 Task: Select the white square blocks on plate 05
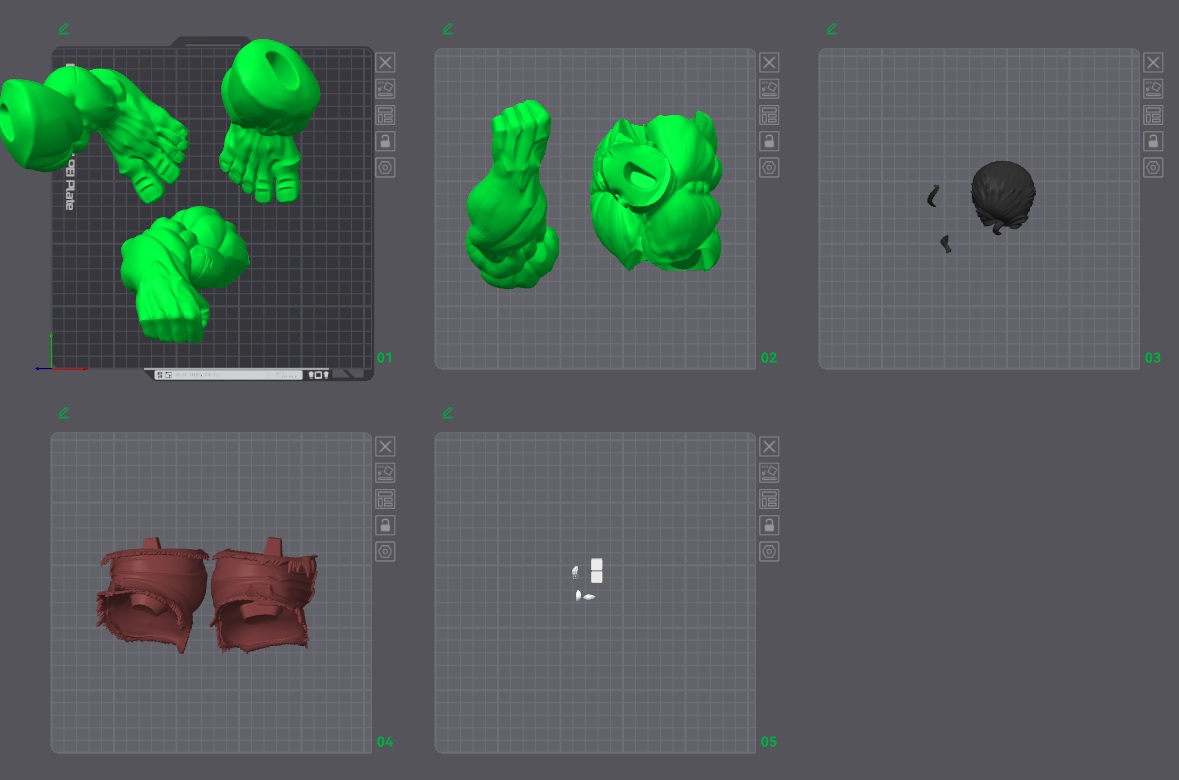[596, 570]
